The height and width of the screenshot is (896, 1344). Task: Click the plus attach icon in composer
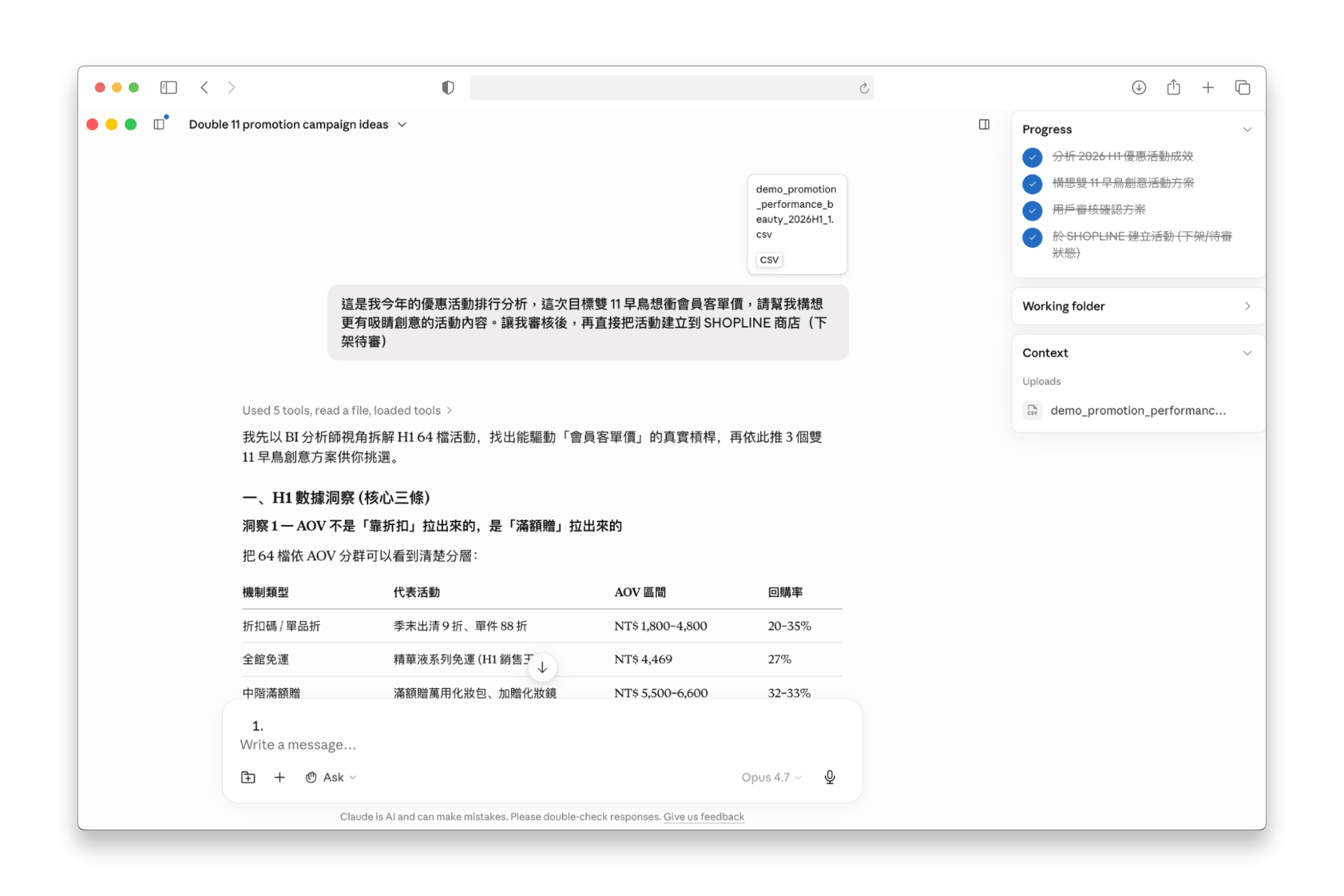pos(279,777)
